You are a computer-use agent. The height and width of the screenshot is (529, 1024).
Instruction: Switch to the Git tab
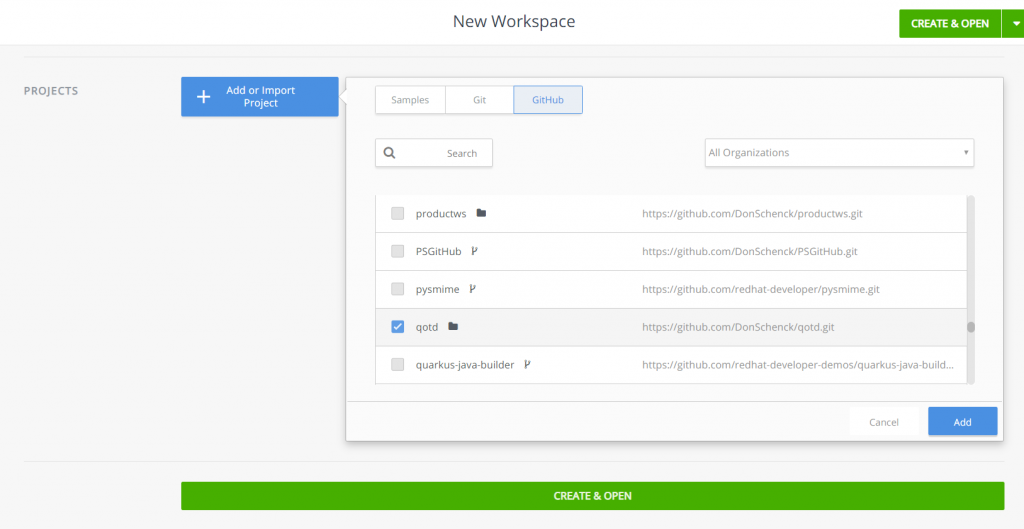479,100
